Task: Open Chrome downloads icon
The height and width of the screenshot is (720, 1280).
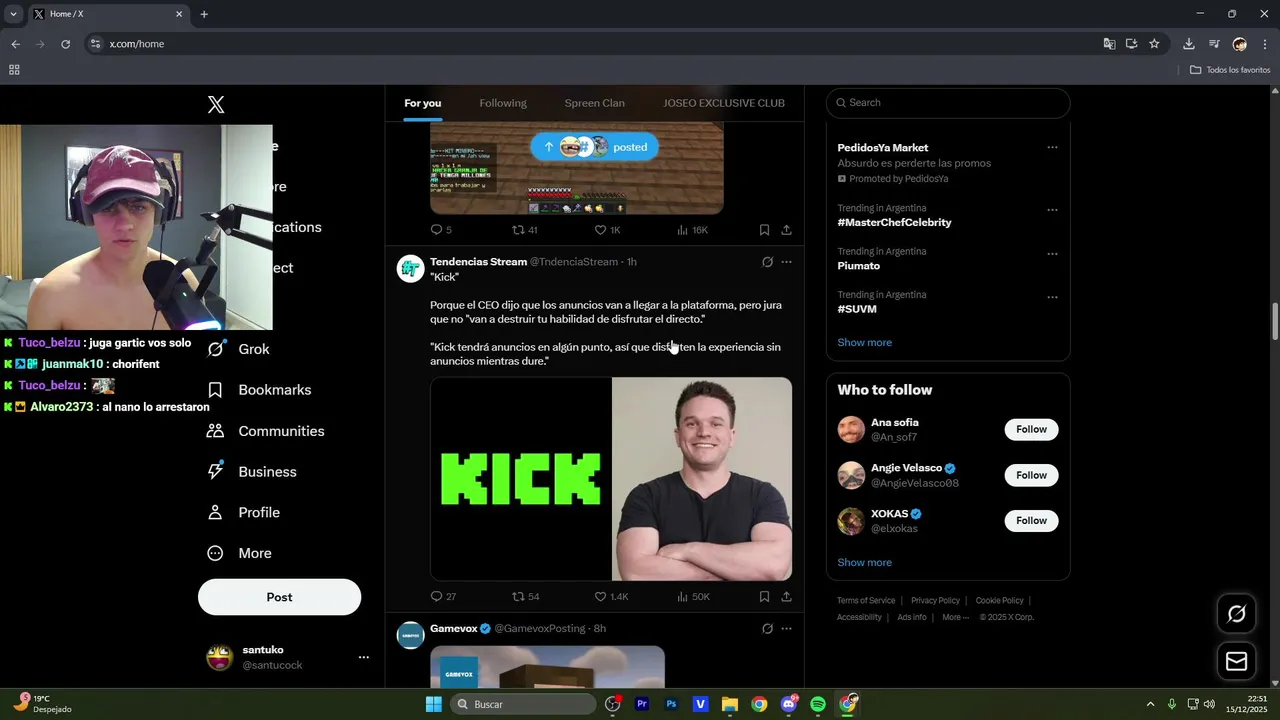Action: [x=1188, y=44]
